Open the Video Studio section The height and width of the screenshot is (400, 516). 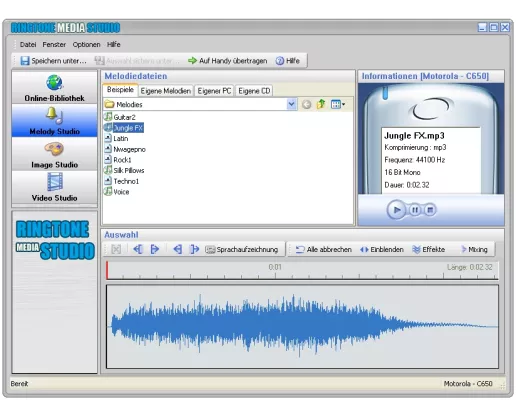54,187
